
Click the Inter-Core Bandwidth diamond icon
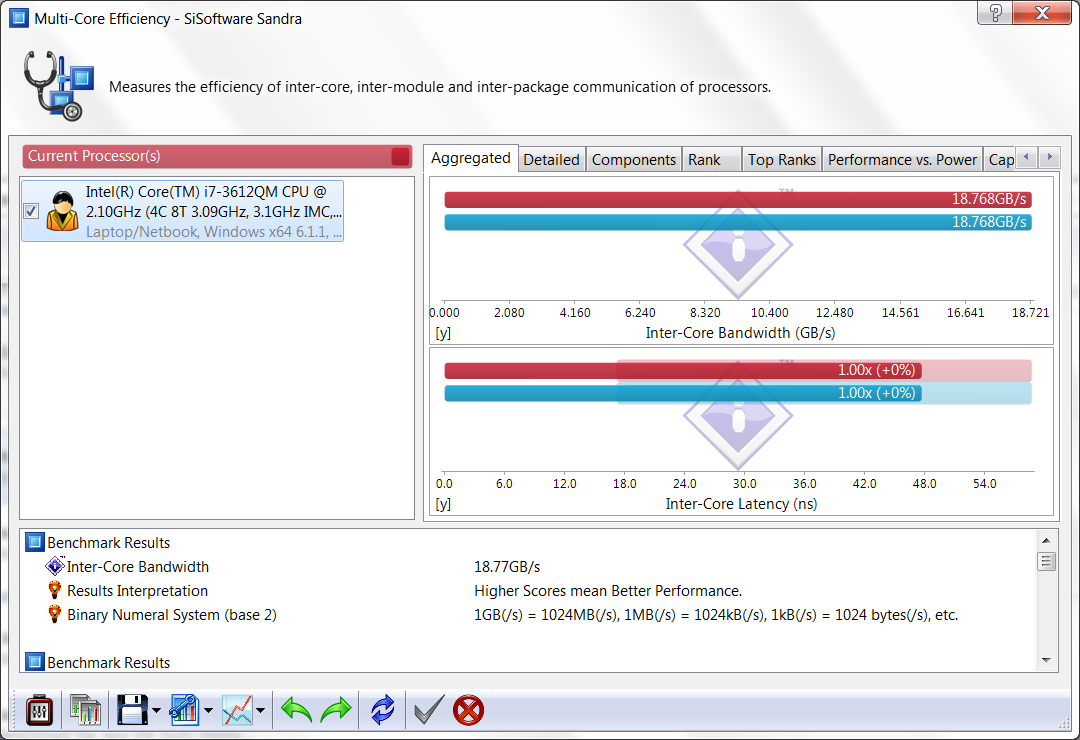click(54, 566)
